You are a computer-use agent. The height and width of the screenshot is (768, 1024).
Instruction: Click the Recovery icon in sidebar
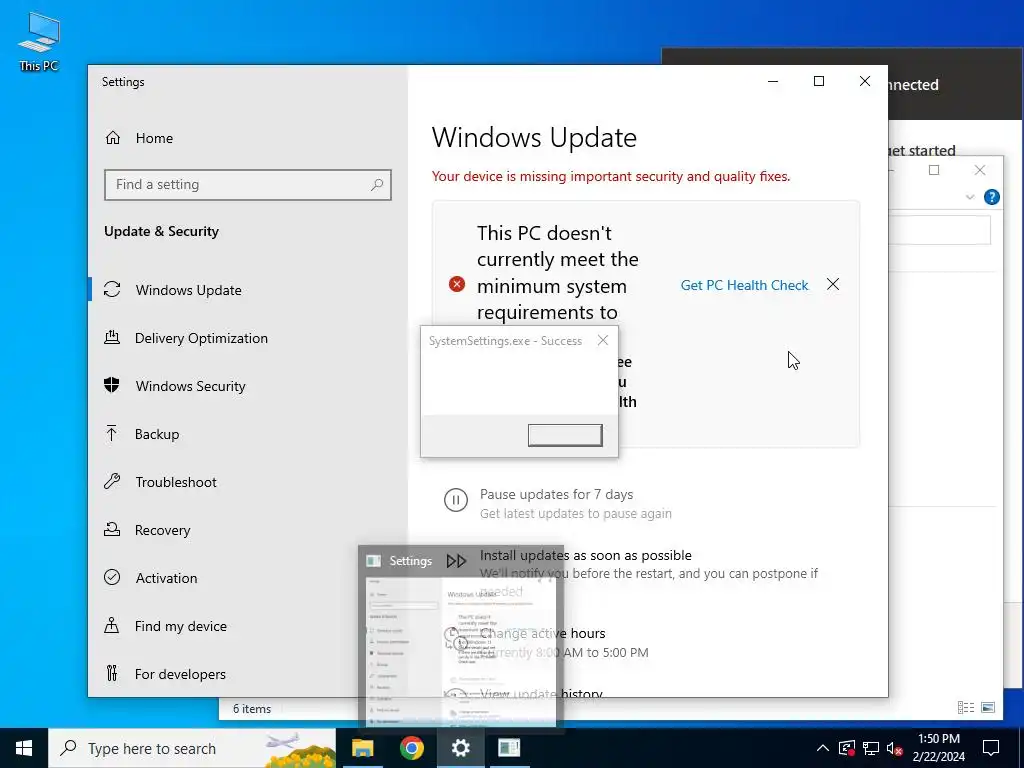point(112,529)
